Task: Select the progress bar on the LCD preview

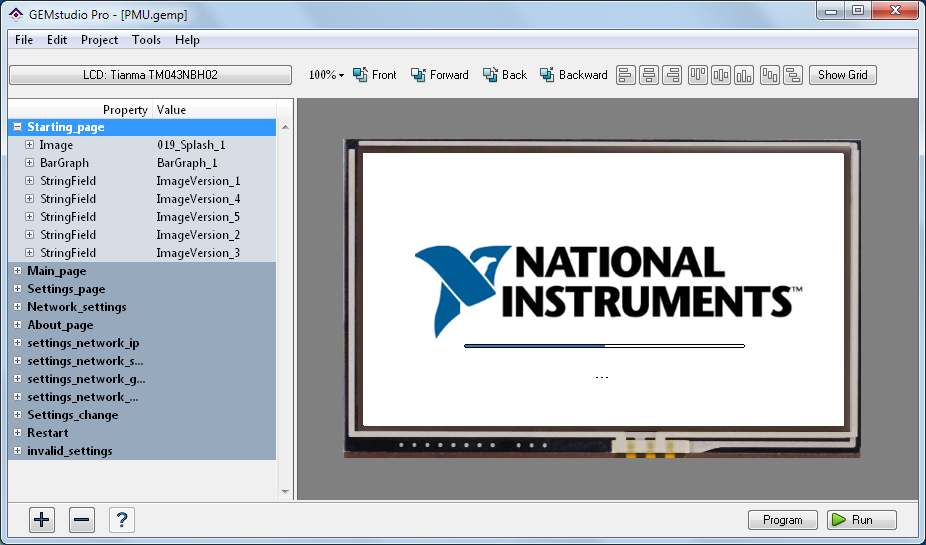Action: (x=604, y=346)
